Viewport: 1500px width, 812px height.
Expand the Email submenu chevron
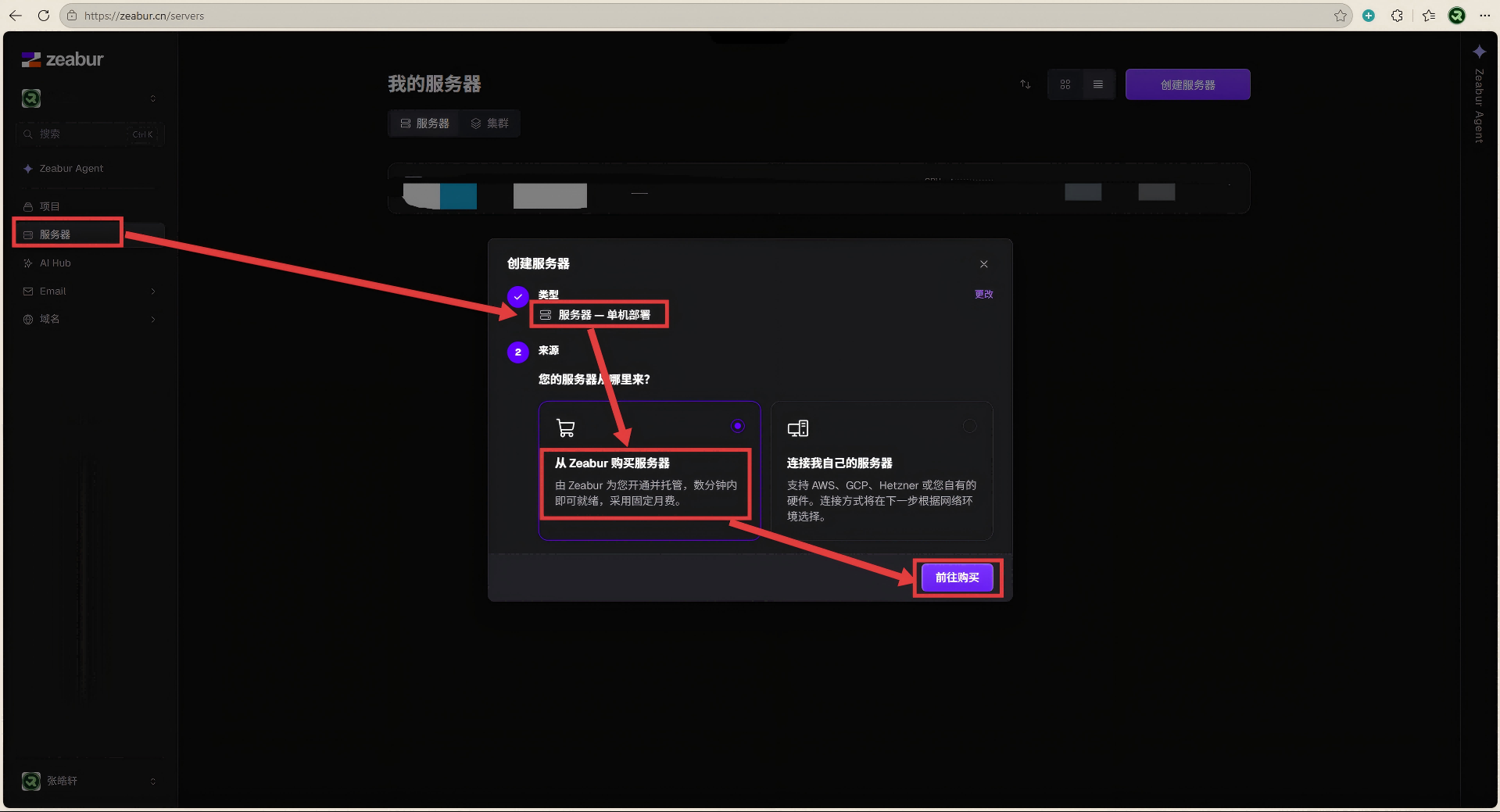[x=153, y=292]
